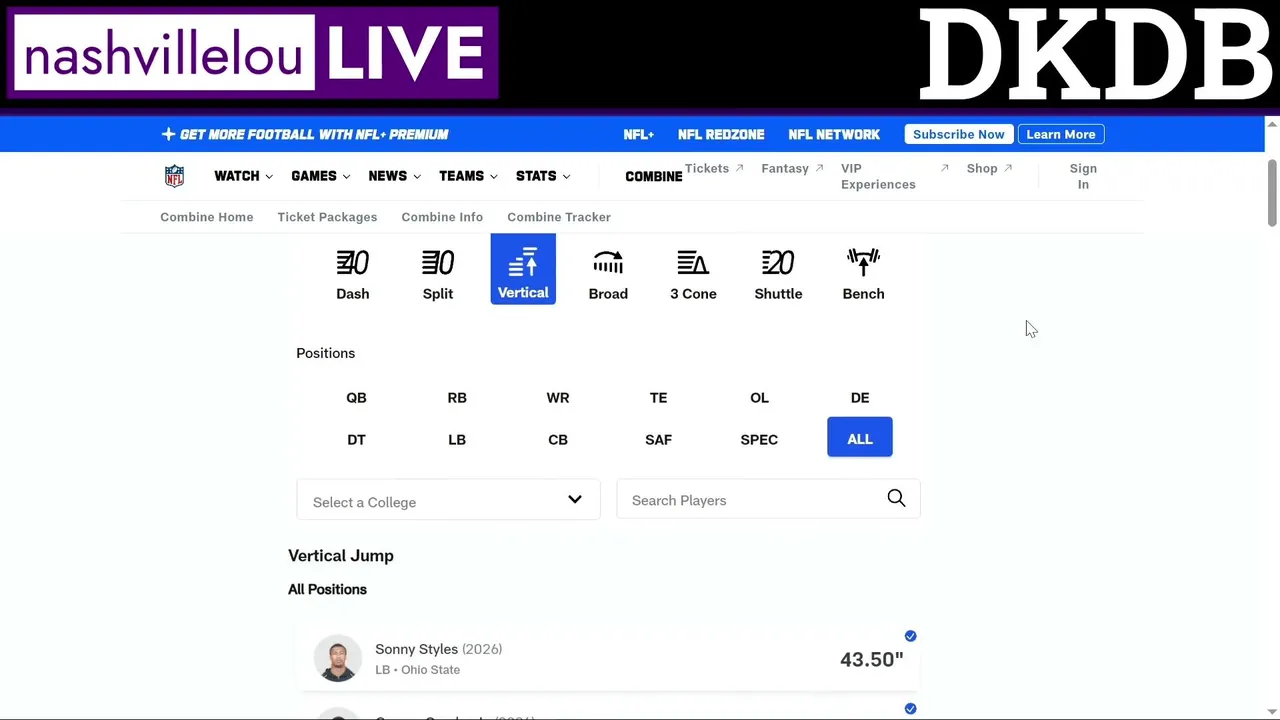The image size is (1280, 720).
Task: Filter by SAF position
Action: pos(658,440)
